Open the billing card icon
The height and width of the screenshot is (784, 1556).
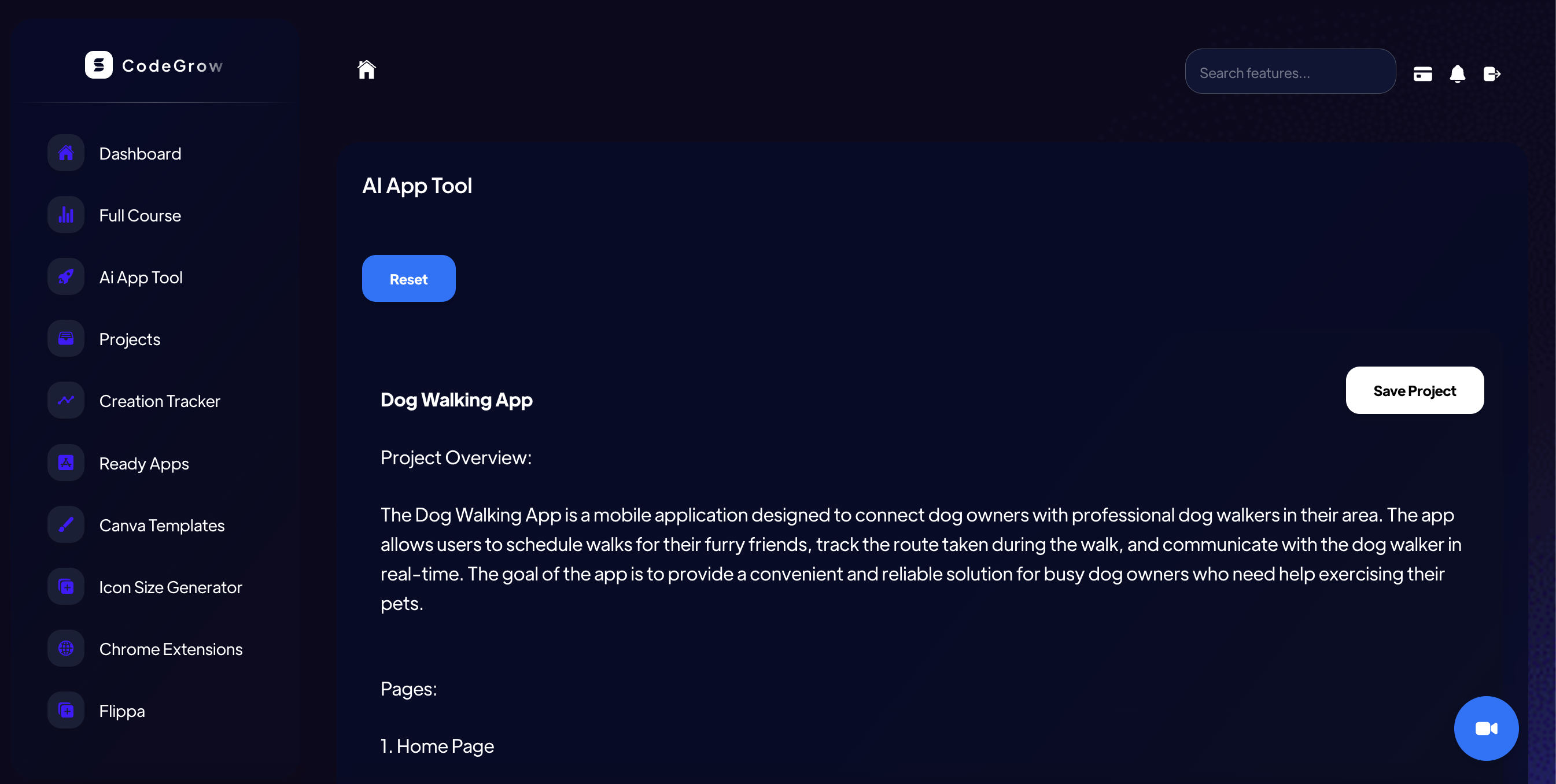pos(1422,73)
